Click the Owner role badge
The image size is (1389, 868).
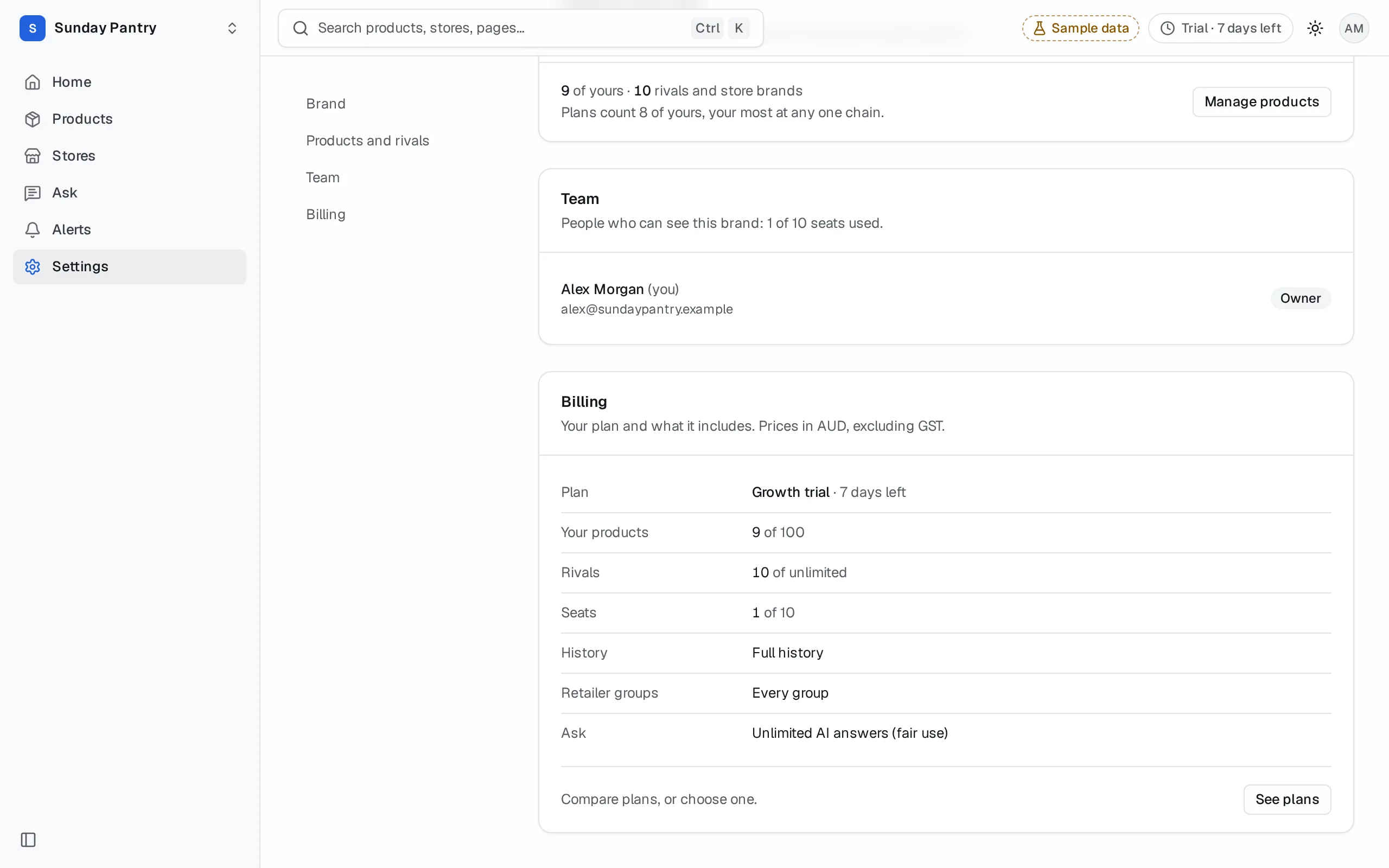pos(1300,298)
